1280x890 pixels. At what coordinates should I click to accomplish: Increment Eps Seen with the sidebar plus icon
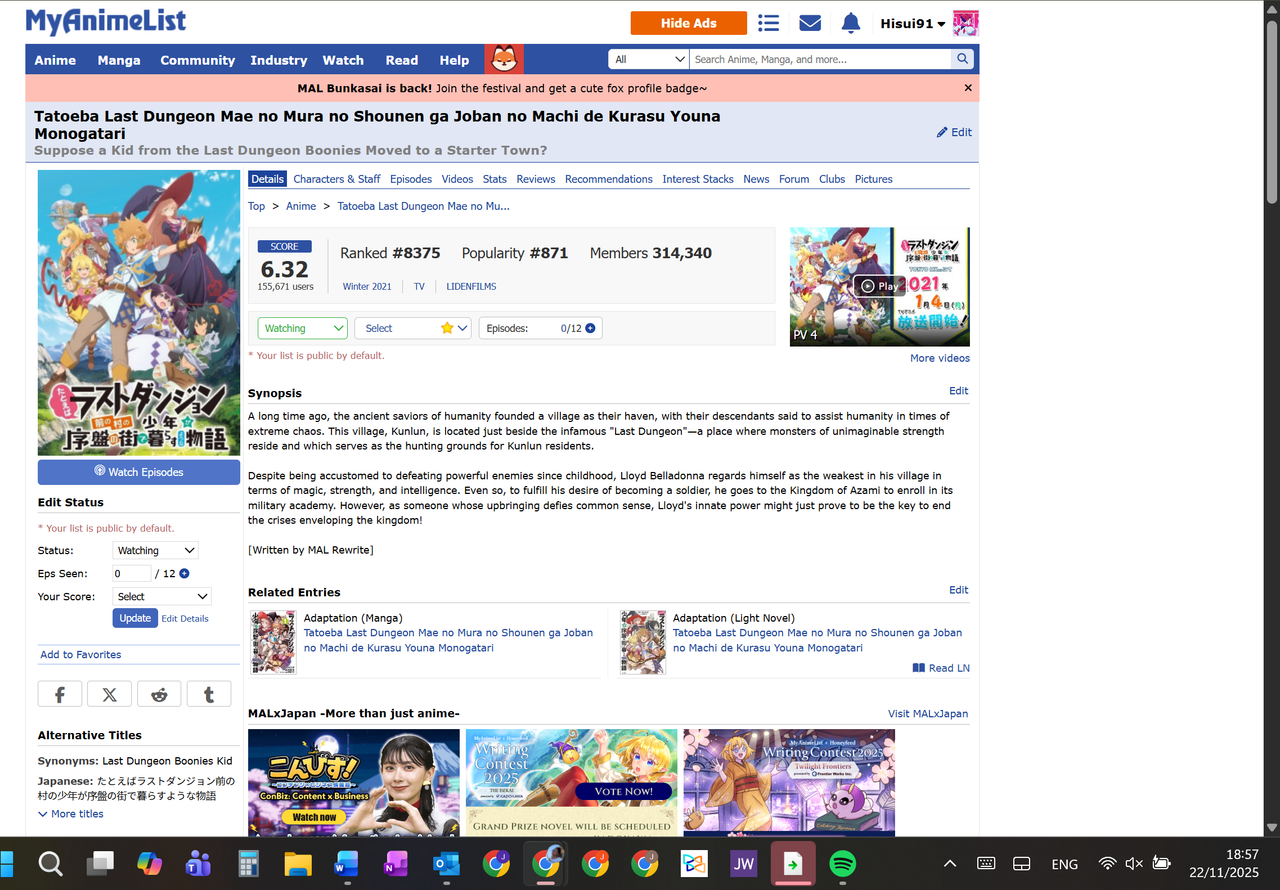(x=184, y=574)
